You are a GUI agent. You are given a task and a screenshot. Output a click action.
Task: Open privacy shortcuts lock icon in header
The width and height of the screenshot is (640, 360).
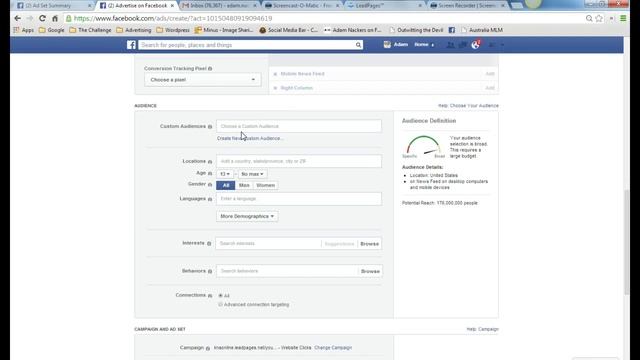pyautogui.click(x=492, y=45)
